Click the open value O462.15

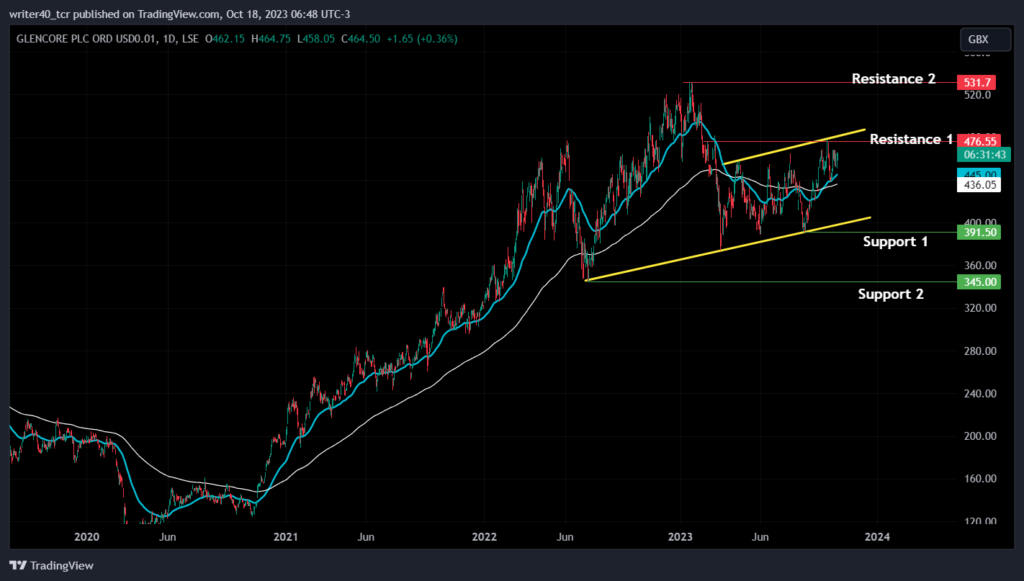click(225, 39)
